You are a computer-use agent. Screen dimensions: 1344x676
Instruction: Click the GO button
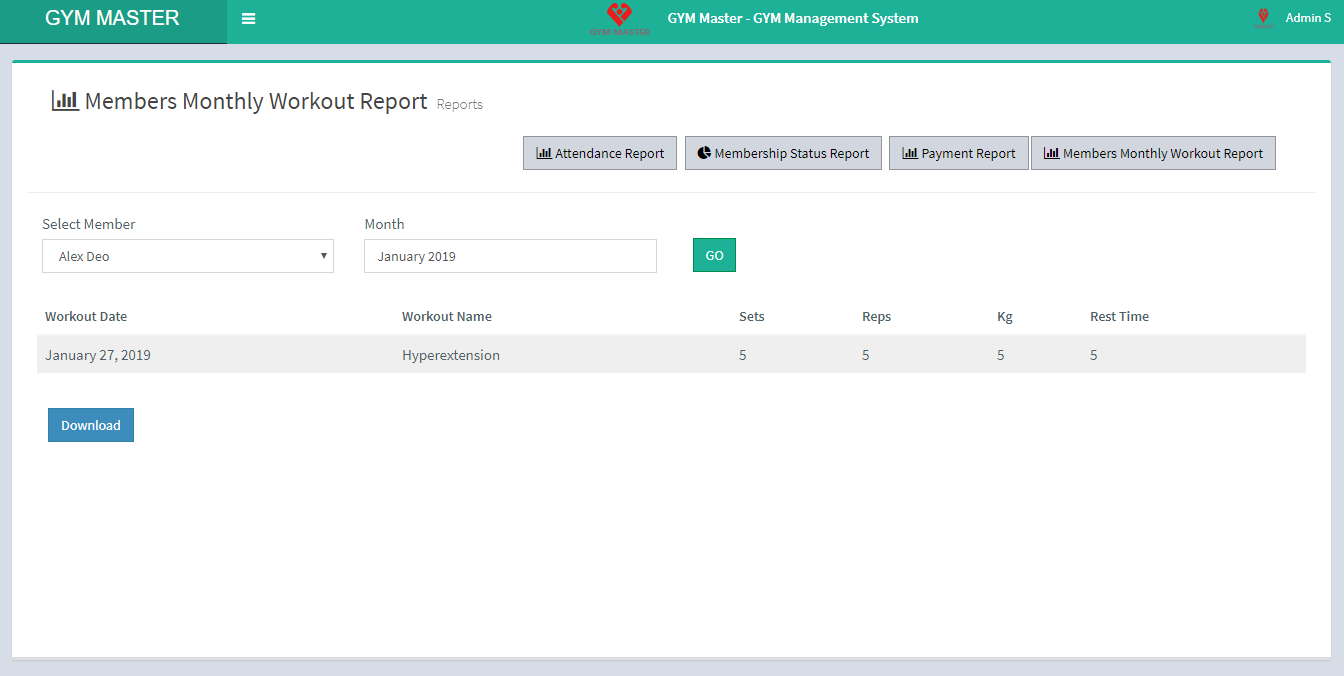coord(713,255)
